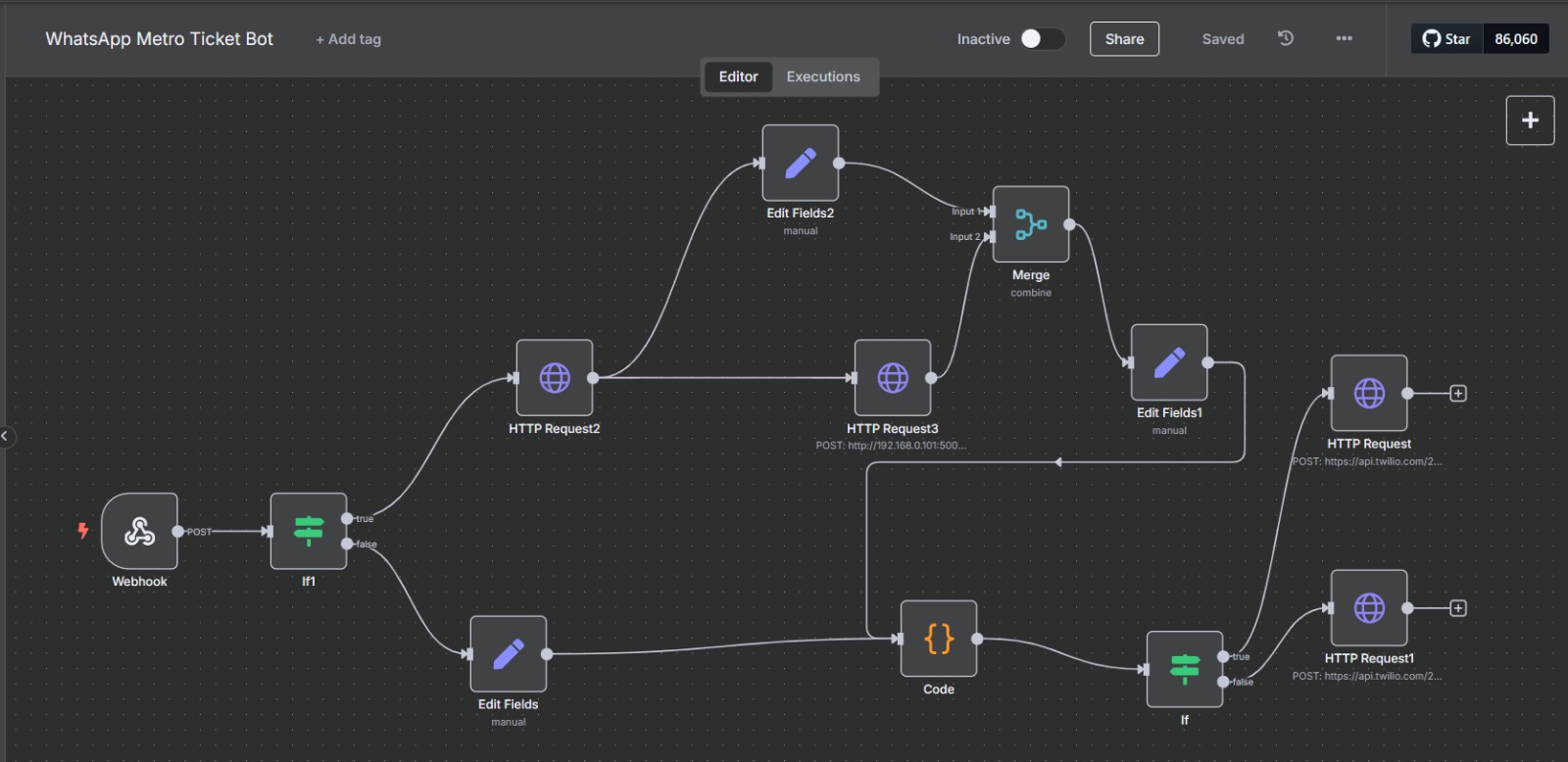Switch to the Executions tab
1568x762 pixels.
coord(822,76)
